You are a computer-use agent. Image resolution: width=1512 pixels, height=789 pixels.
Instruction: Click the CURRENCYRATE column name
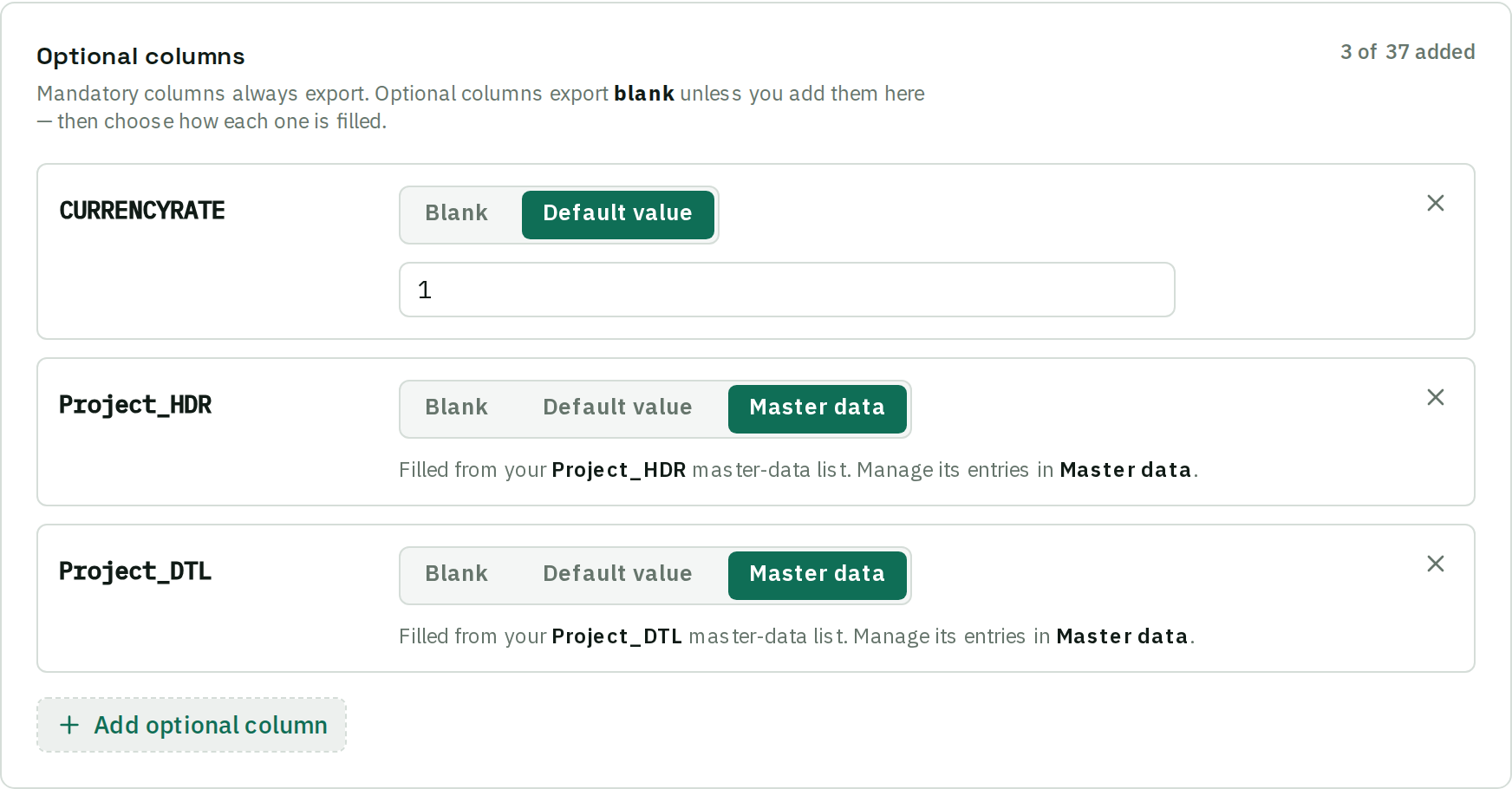(142, 211)
